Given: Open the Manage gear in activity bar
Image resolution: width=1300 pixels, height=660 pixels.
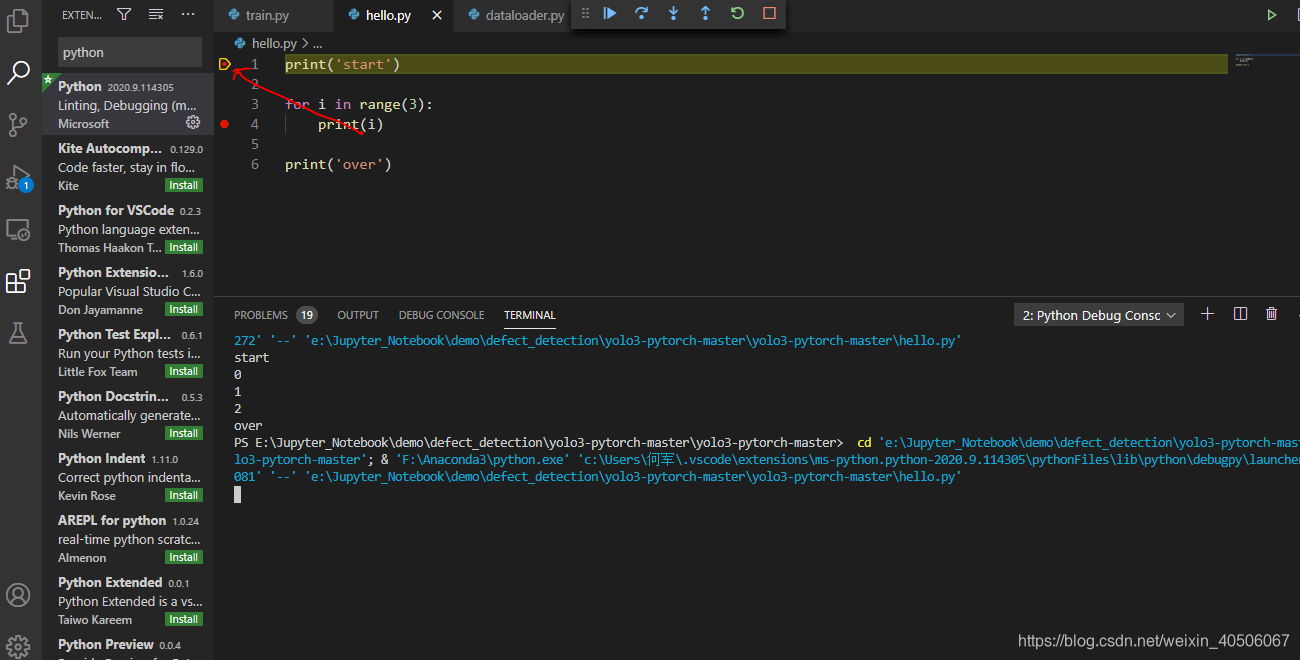Looking at the screenshot, I should pos(18,645).
